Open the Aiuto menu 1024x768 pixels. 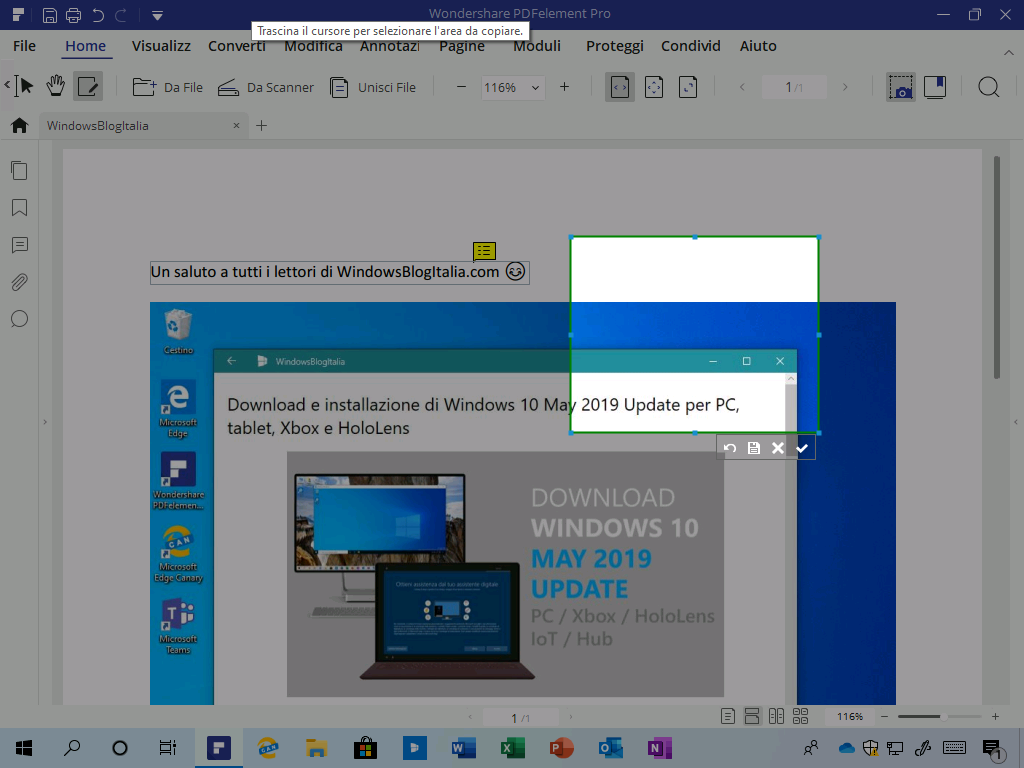758,46
